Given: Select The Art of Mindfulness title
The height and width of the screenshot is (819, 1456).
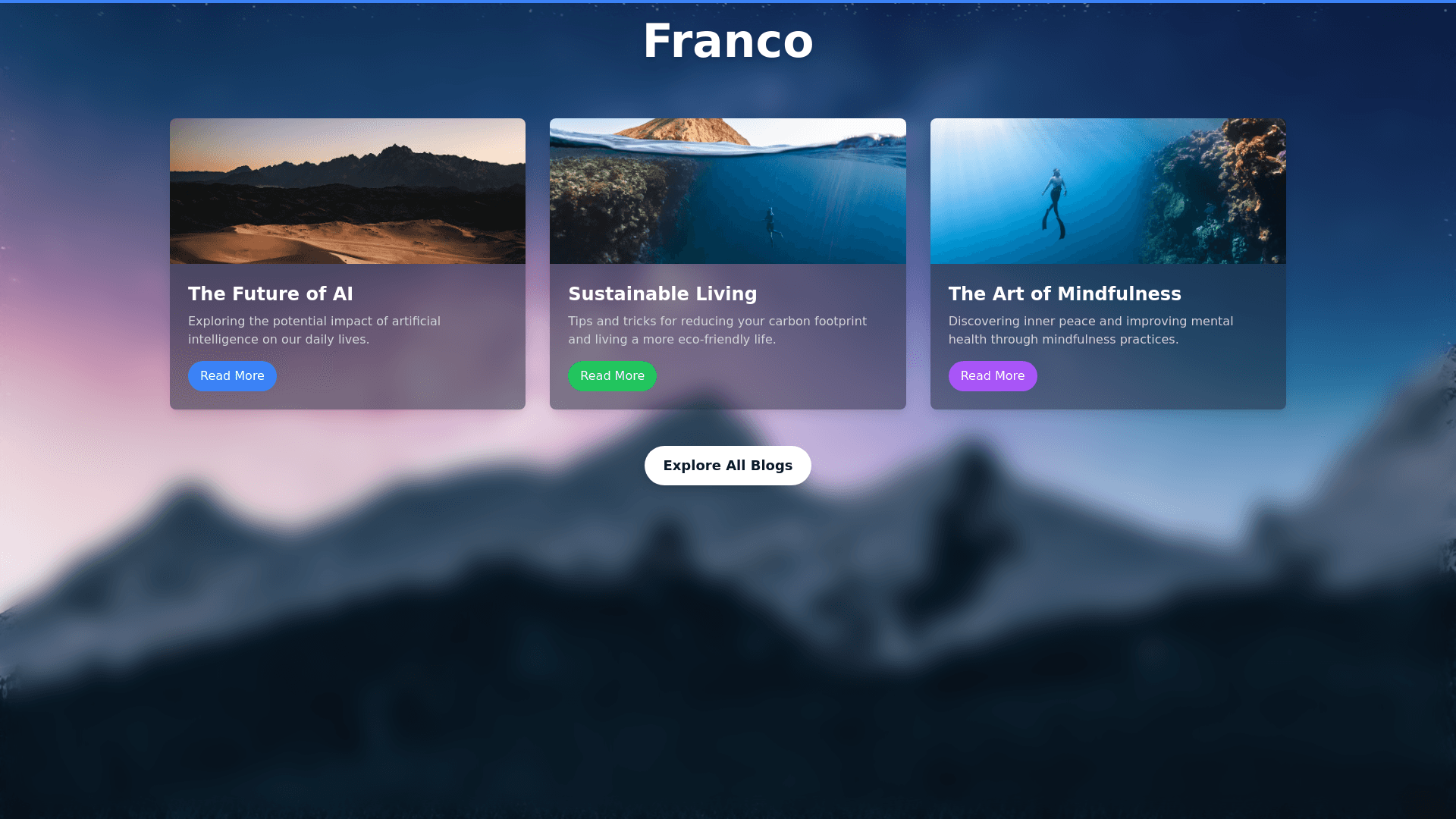Looking at the screenshot, I should 1065,294.
